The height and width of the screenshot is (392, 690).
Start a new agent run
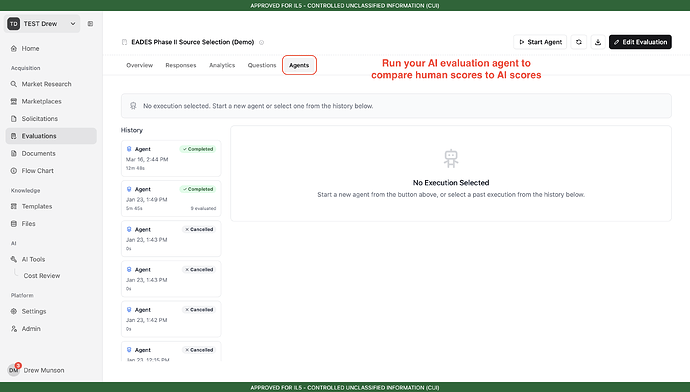(540, 42)
